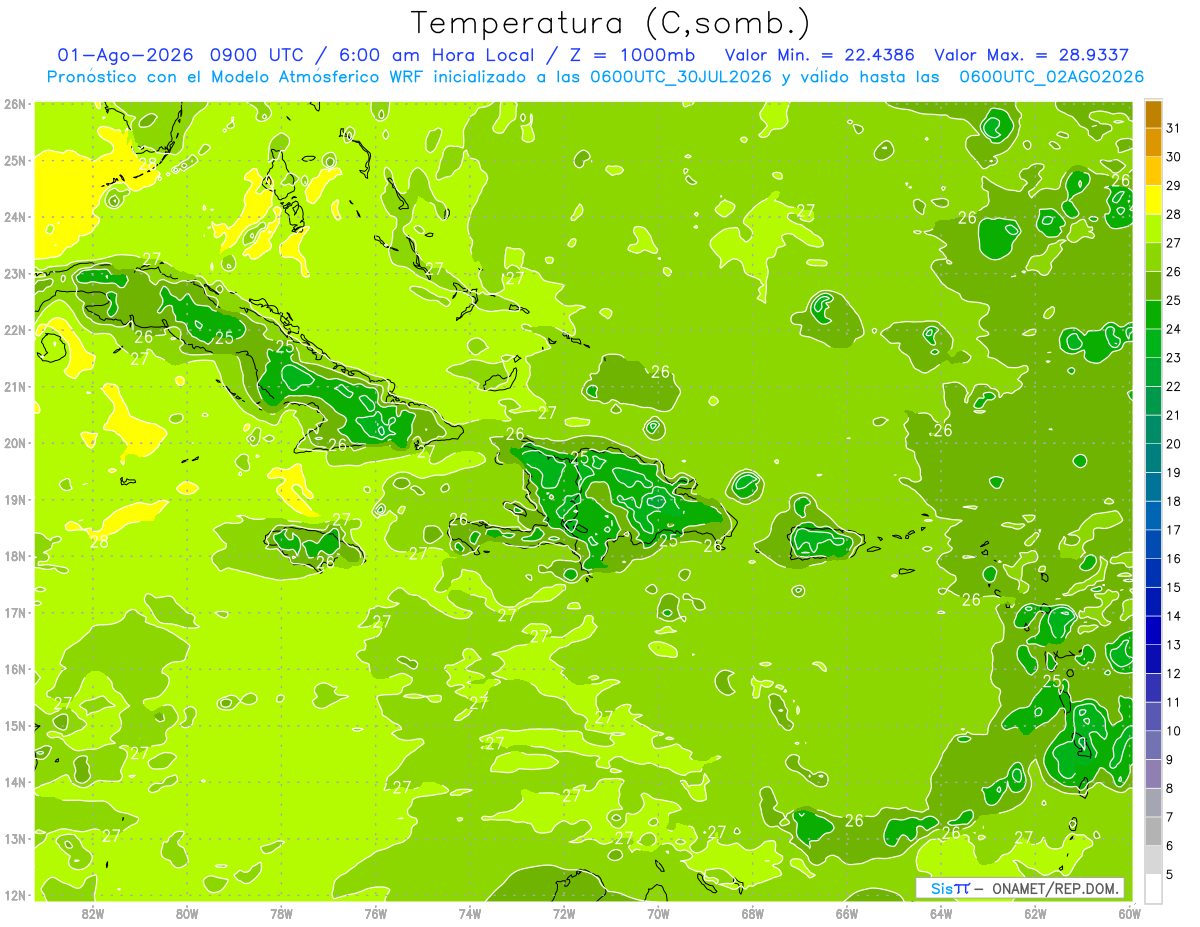Click the 16N latitude axis label

point(15,669)
